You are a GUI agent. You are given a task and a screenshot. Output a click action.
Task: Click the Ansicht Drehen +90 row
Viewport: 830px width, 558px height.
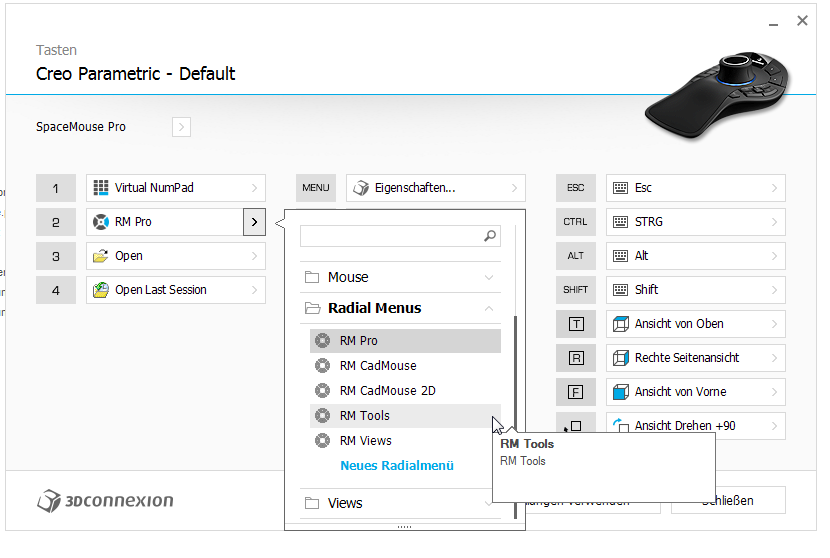tap(696, 426)
